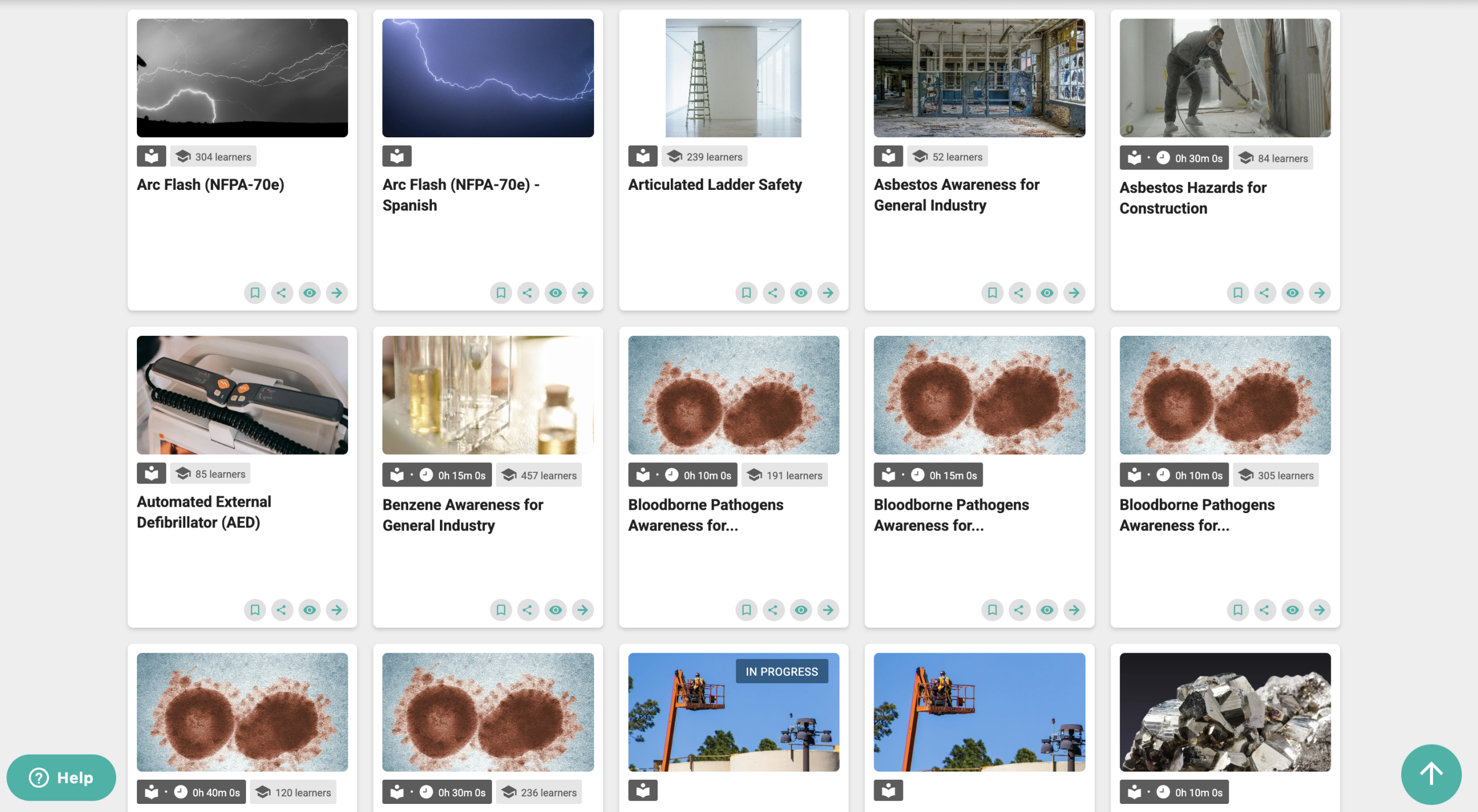Click the 457 learners badge
Screen dimensions: 1478x812
539,476
